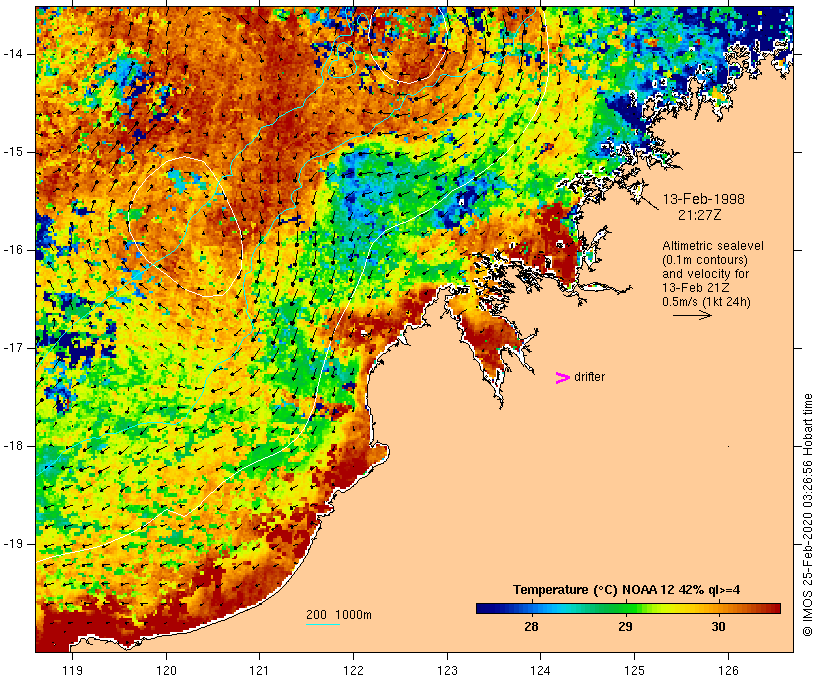Click the IMOS copyright timestamp text
Image resolution: width=820 pixels, height=680 pixels.
[808, 515]
